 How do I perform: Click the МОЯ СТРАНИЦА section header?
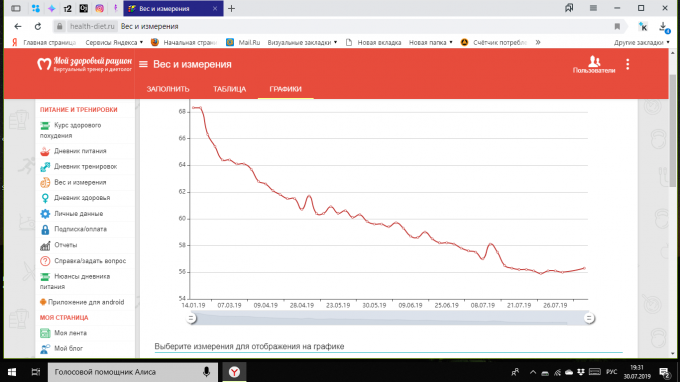pos(64,318)
